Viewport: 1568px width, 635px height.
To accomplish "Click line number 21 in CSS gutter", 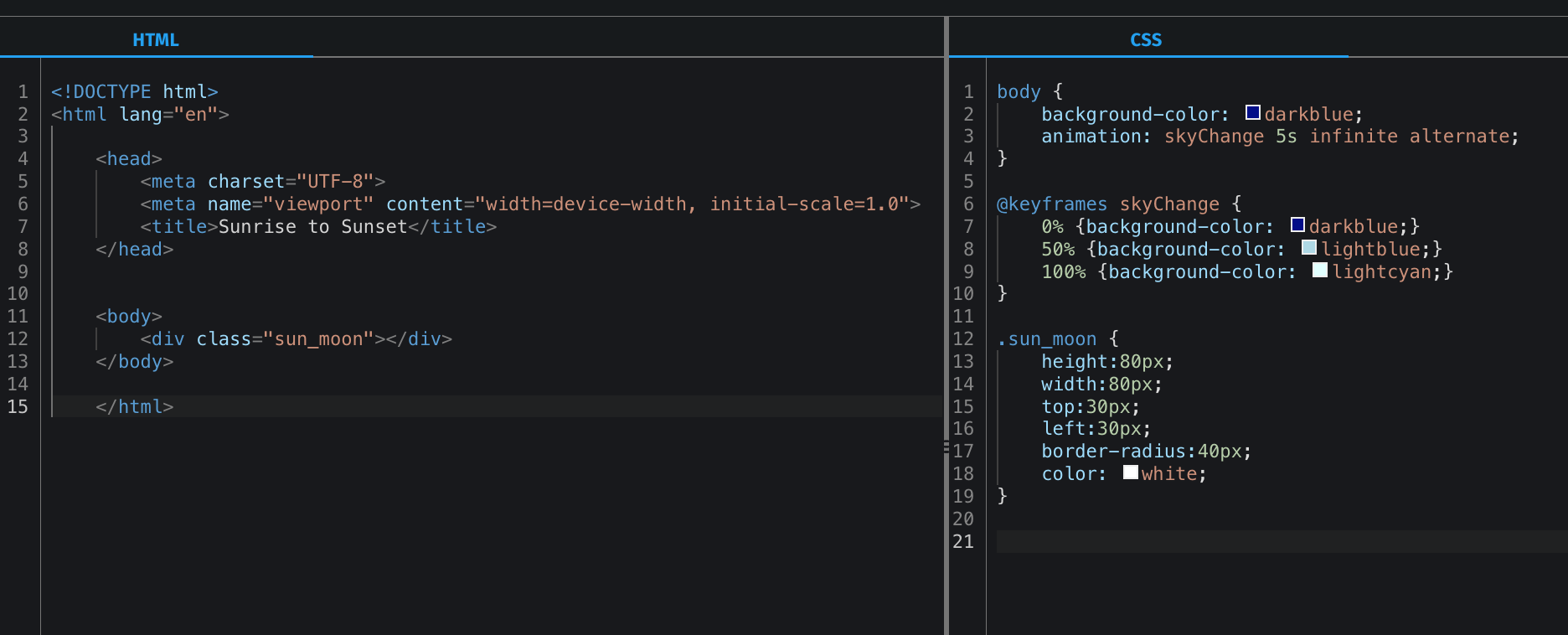I will click(963, 541).
